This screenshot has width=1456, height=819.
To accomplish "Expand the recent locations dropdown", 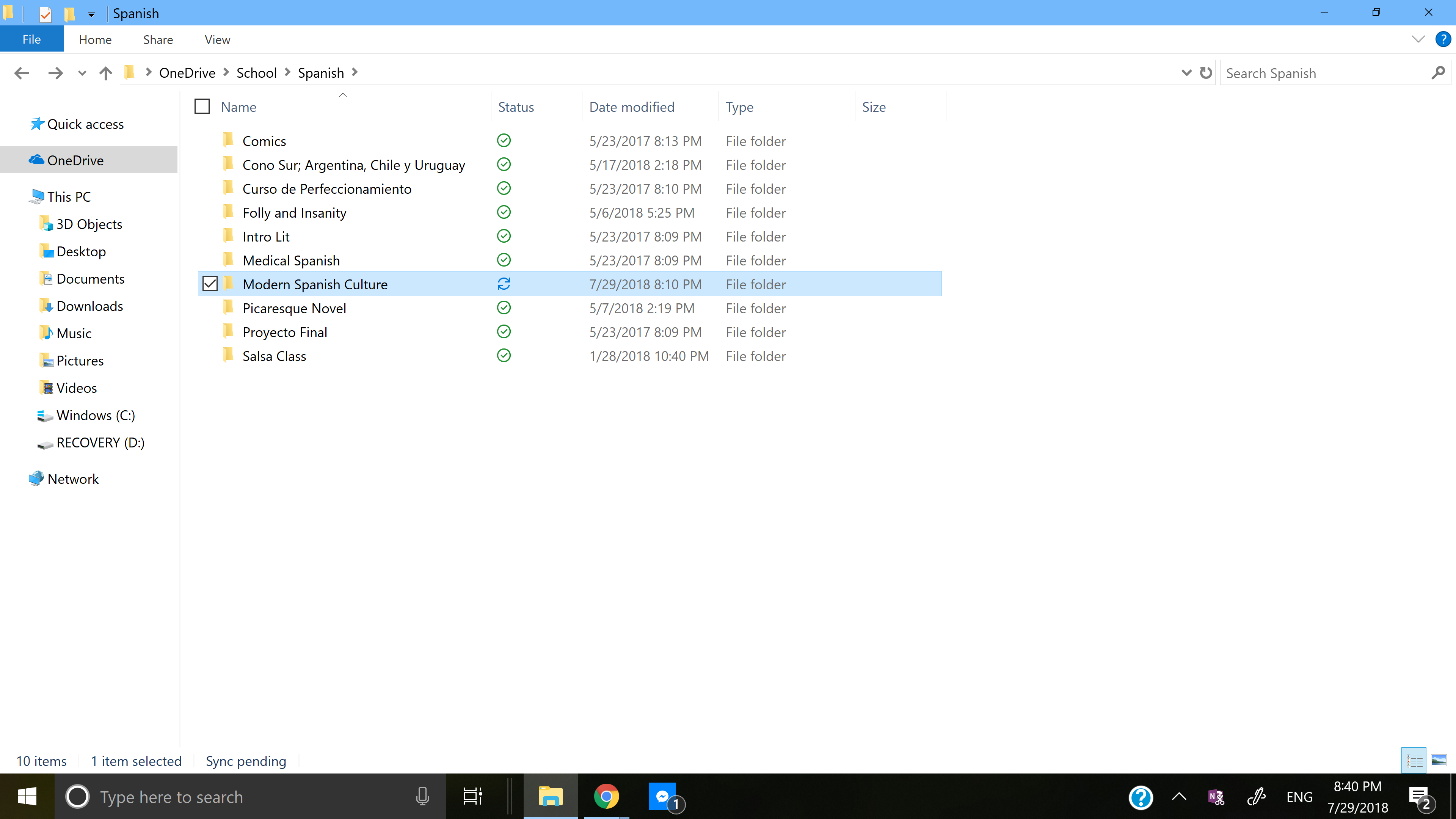I will [82, 73].
